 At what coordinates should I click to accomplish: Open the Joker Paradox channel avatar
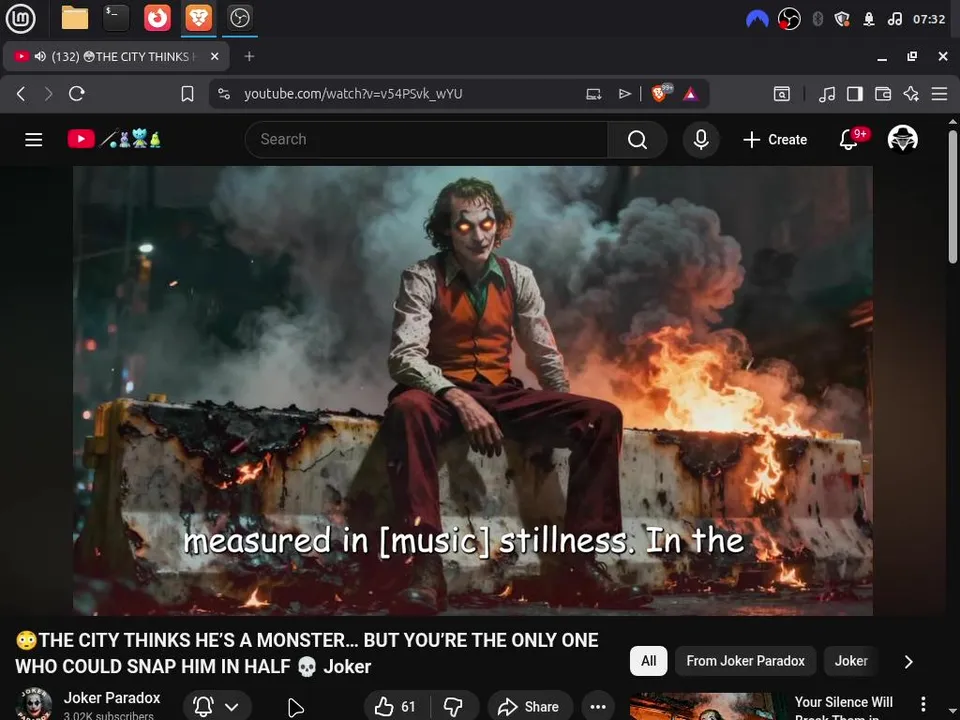[34, 704]
